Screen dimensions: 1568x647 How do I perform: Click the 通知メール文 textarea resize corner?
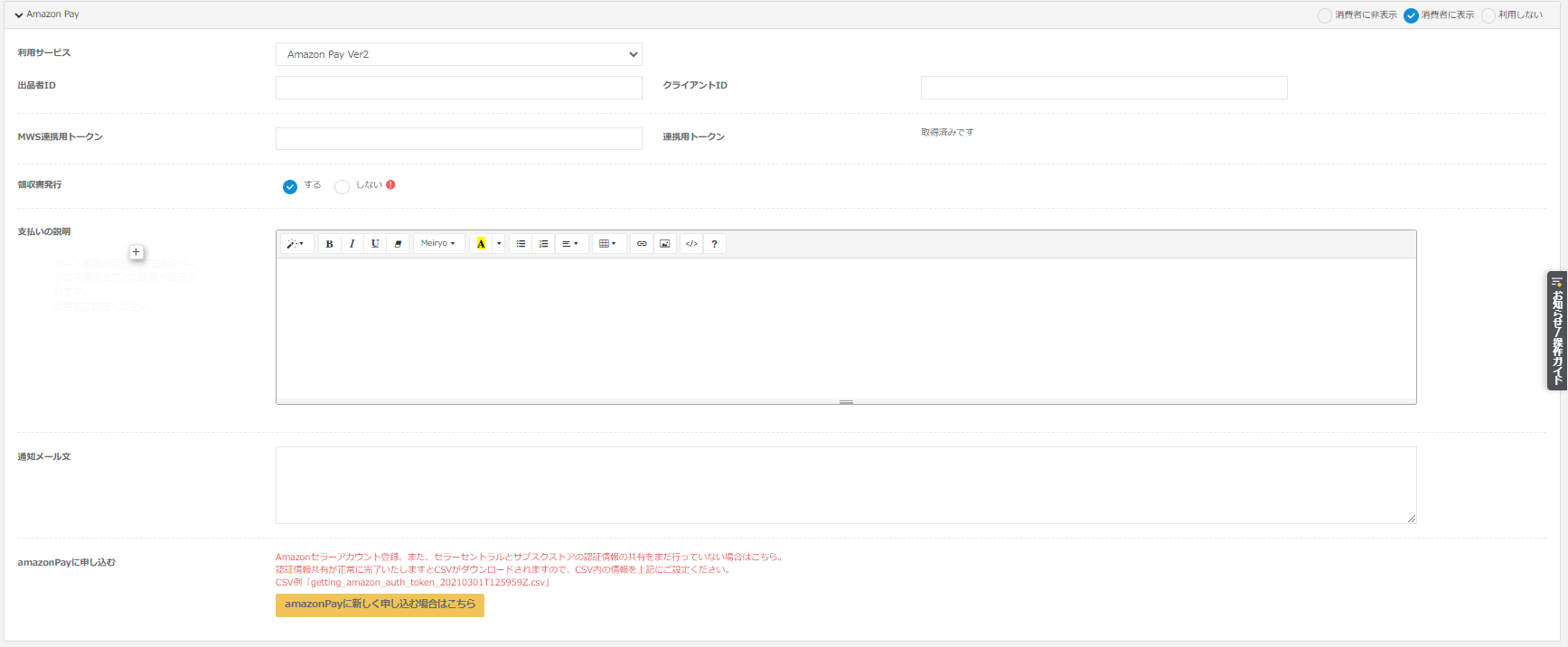pos(1412,519)
